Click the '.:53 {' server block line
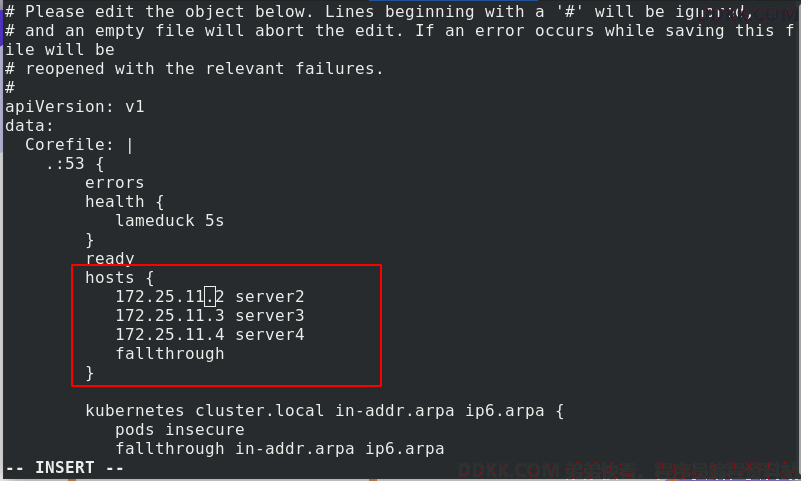 click(x=75, y=163)
